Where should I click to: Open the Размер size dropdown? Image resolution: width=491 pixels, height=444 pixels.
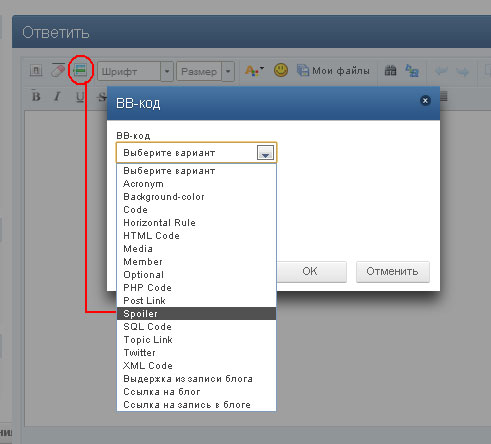pyautogui.click(x=205, y=71)
